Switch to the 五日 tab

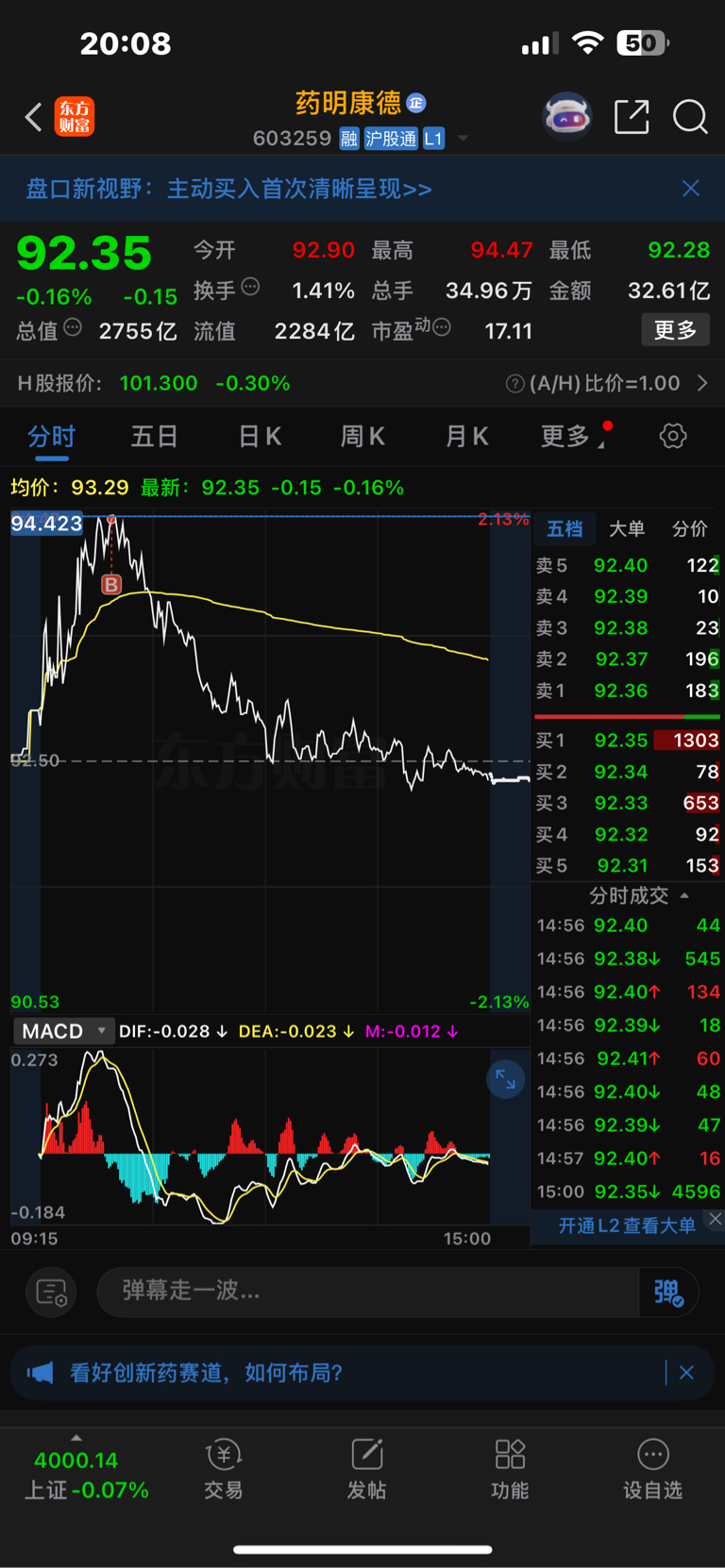[154, 436]
